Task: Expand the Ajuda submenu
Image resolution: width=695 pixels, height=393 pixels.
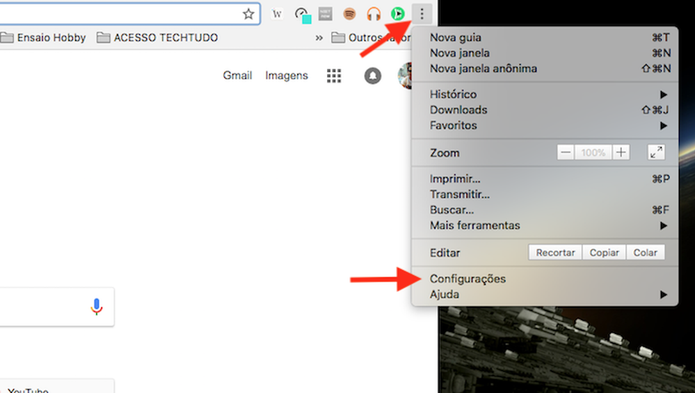Action: pyautogui.click(x=545, y=295)
